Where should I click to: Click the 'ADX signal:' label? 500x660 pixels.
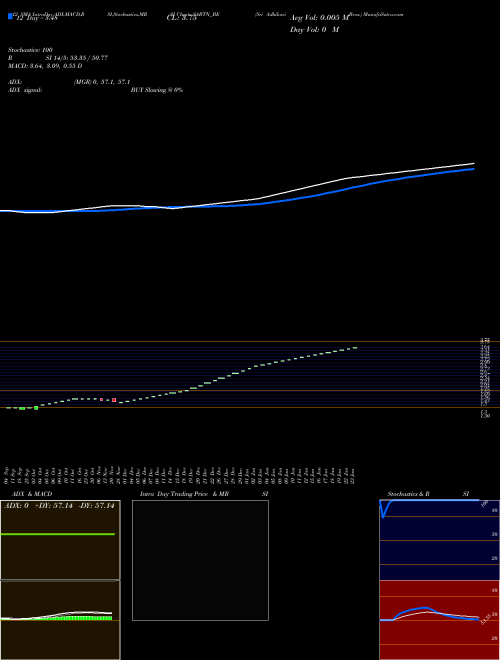25,90
